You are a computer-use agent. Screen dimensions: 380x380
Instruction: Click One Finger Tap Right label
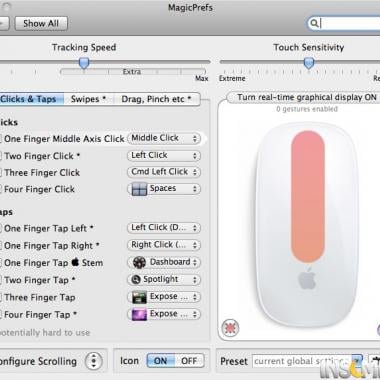[x=52, y=246]
